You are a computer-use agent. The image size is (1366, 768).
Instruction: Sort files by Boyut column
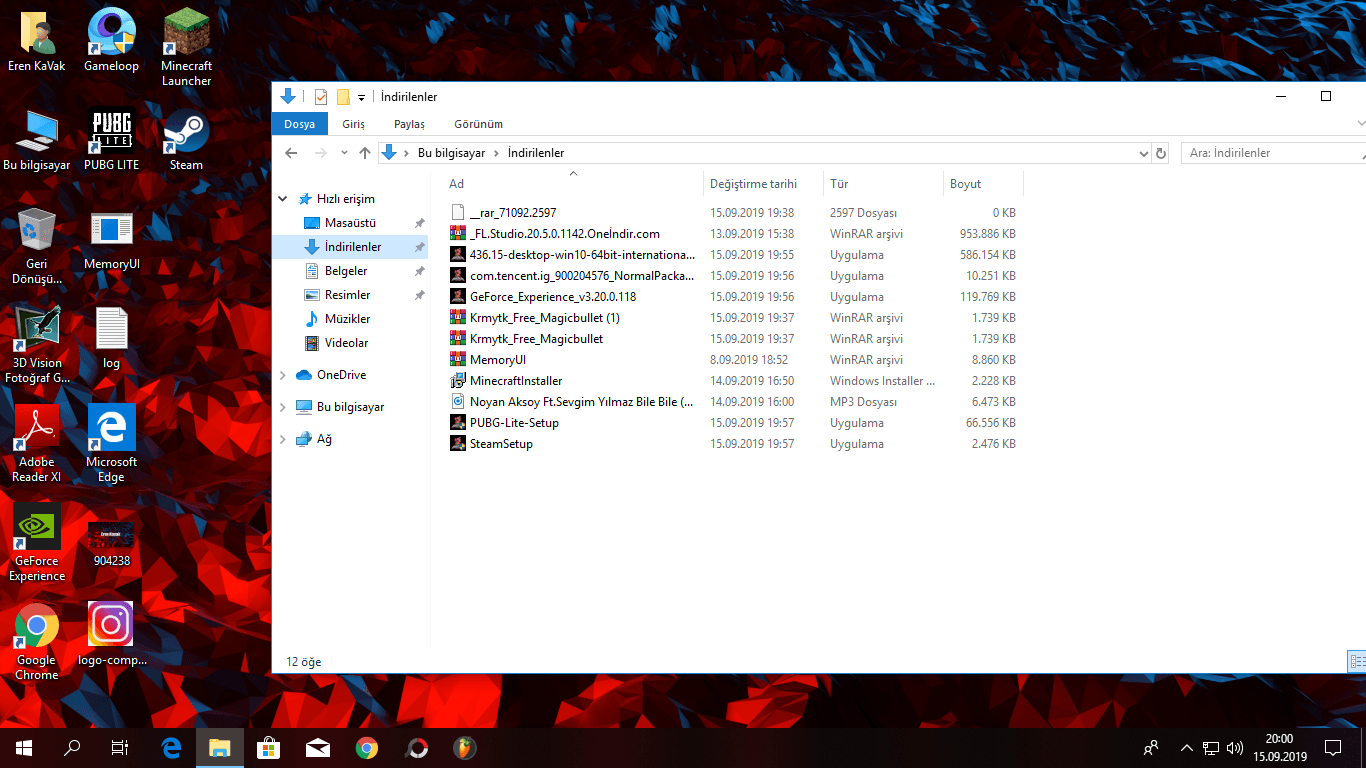pos(983,184)
